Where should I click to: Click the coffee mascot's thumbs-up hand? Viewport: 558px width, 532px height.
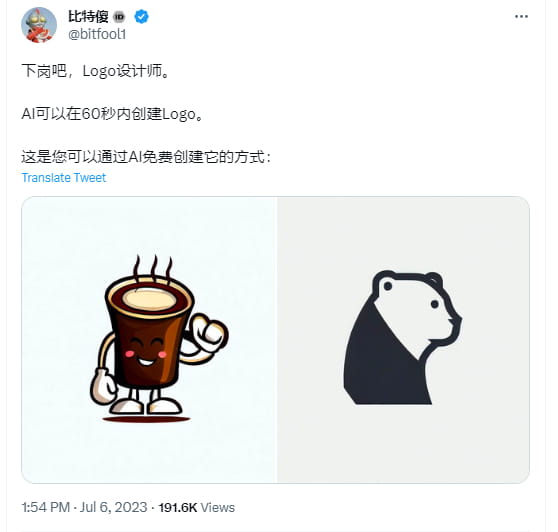point(209,333)
